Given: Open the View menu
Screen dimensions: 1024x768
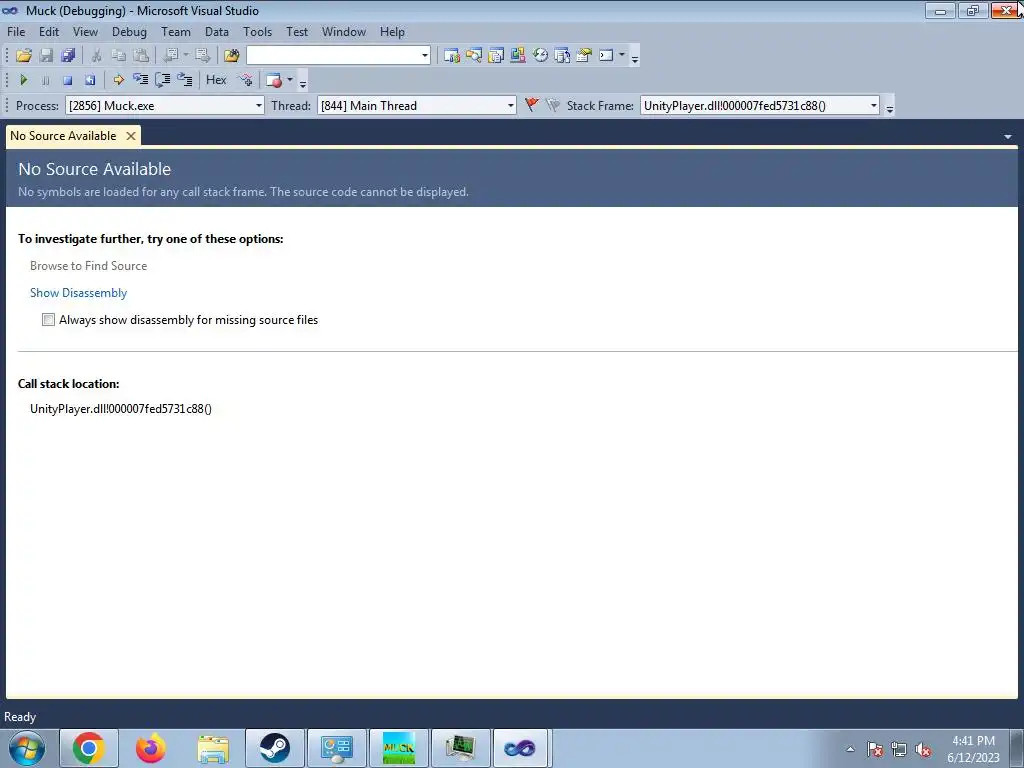Looking at the screenshot, I should click(85, 31).
